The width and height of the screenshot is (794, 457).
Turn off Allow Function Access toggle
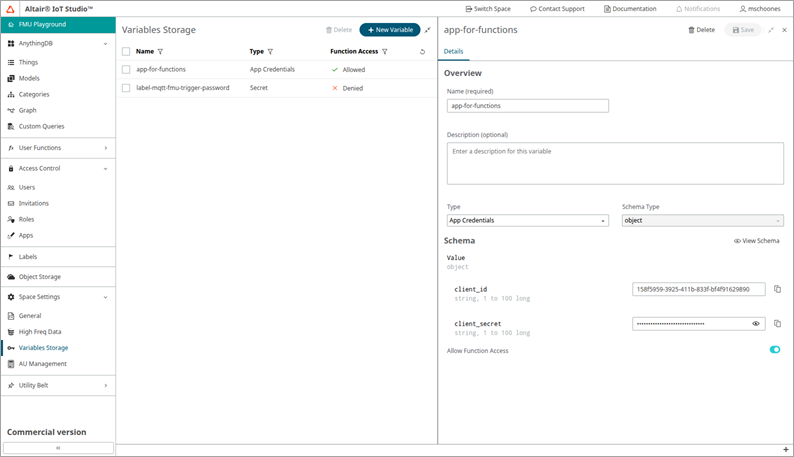click(774, 350)
